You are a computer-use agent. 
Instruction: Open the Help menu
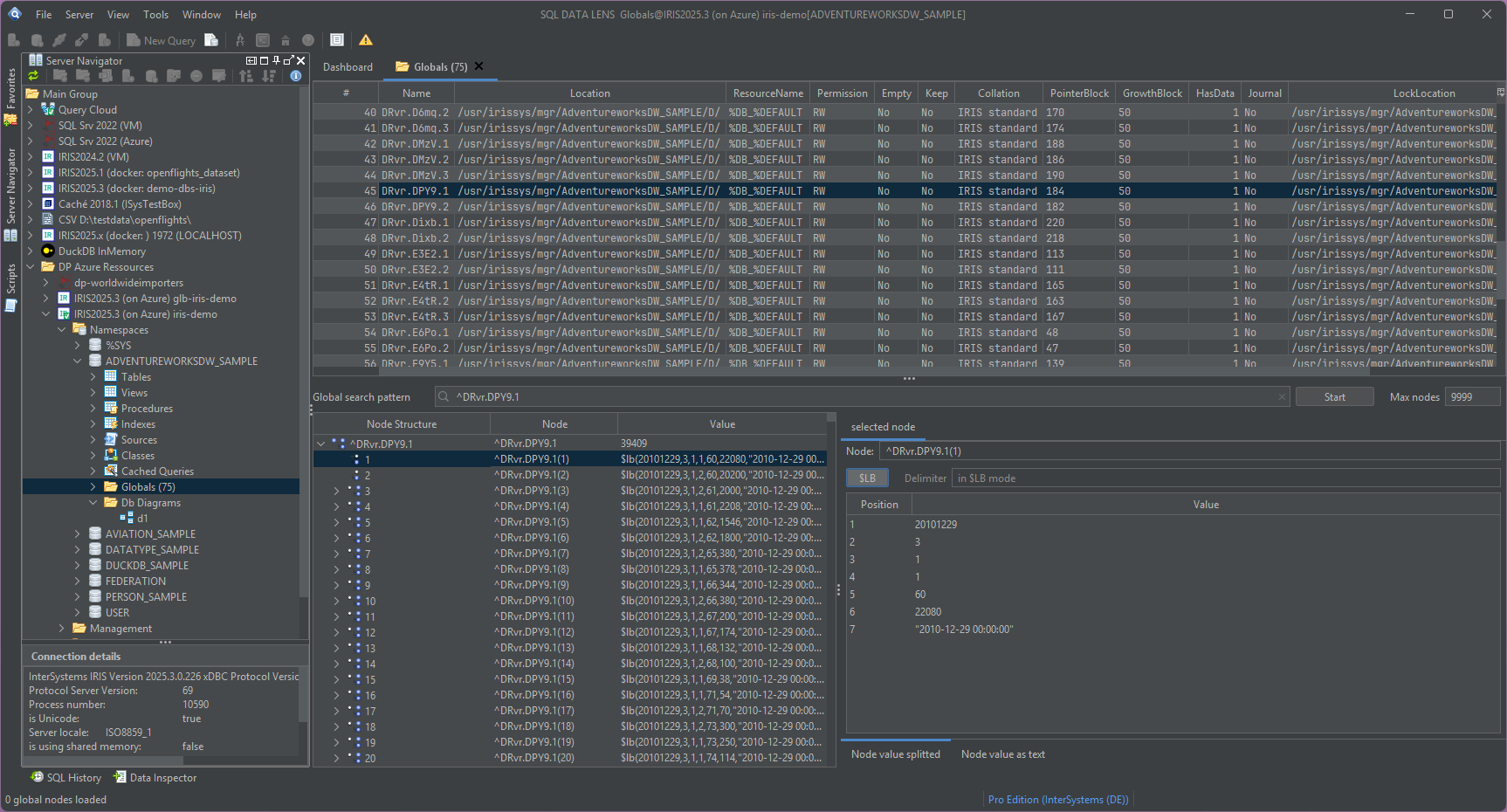click(x=246, y=15)
